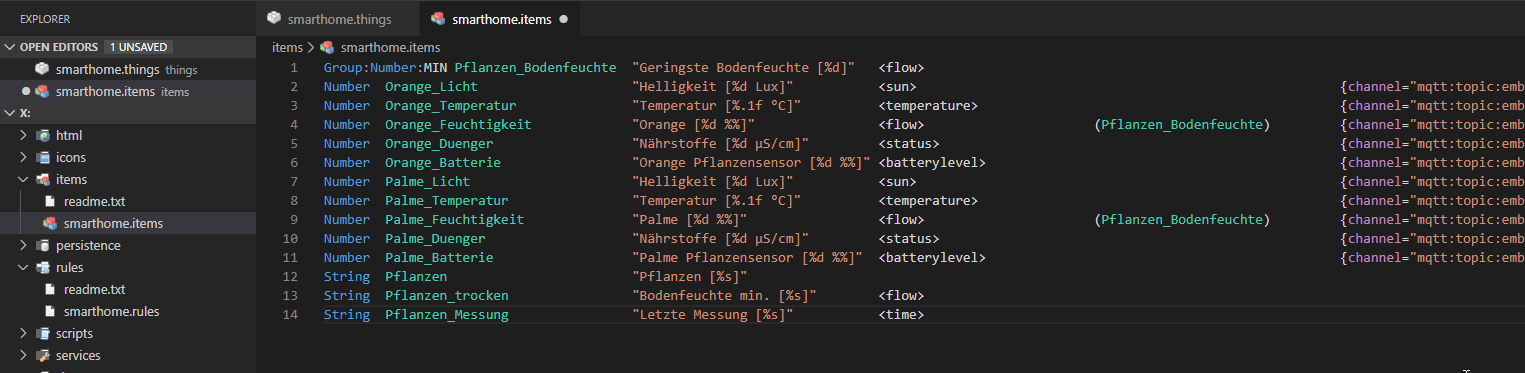Image resolution: width=1525 pixels, height=373 pixels.
Task: Click the icons folder icon
Action: point(43,157)
